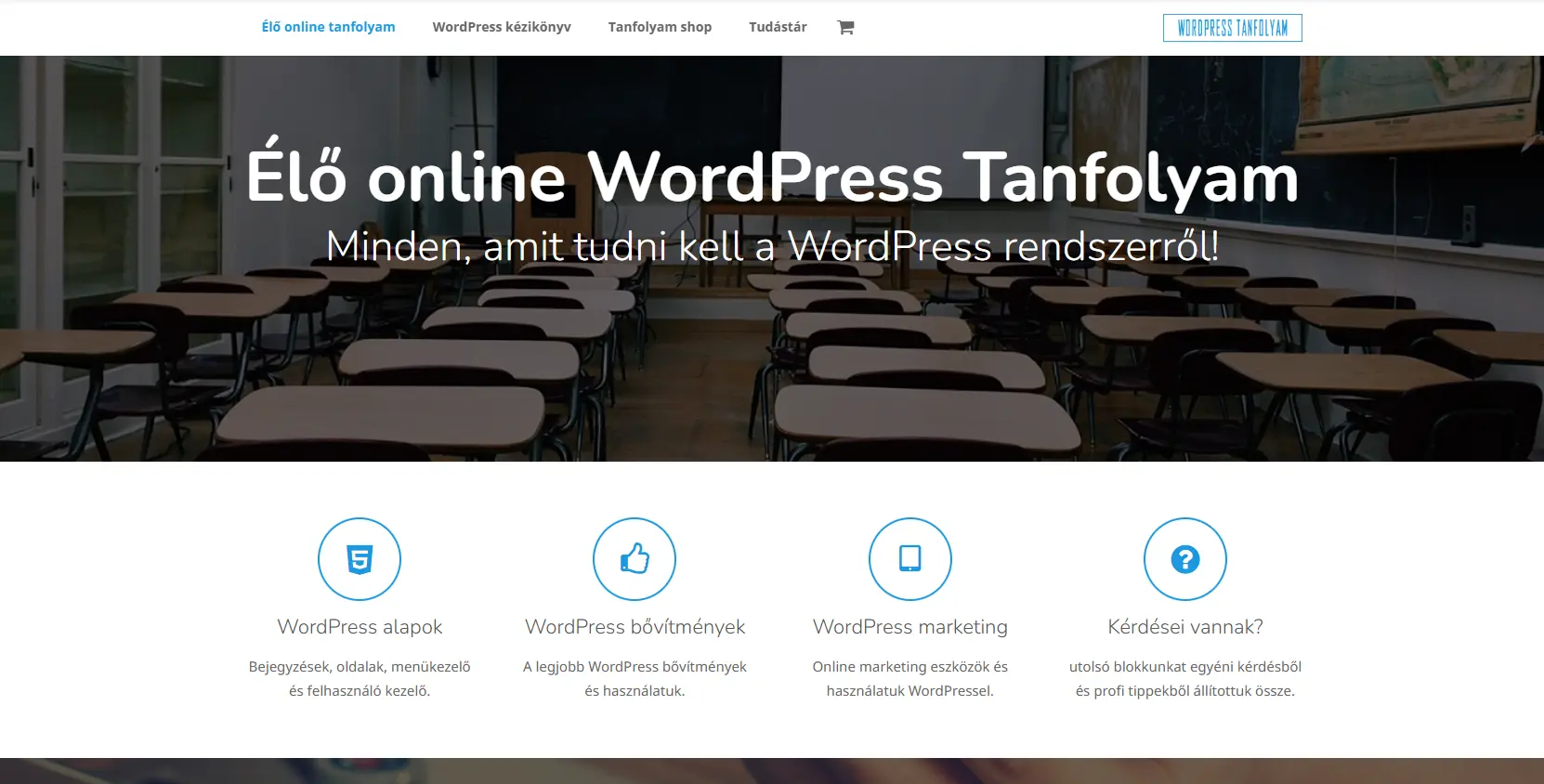Click the text Online marketing eszközök és
The image size is (1544, 784).
(910, 667)
